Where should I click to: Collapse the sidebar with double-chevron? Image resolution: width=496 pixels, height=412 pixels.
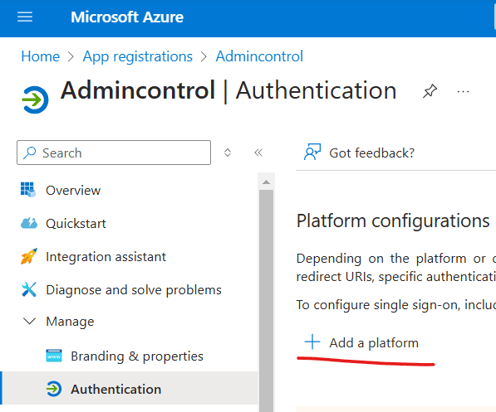pos(258,153)
